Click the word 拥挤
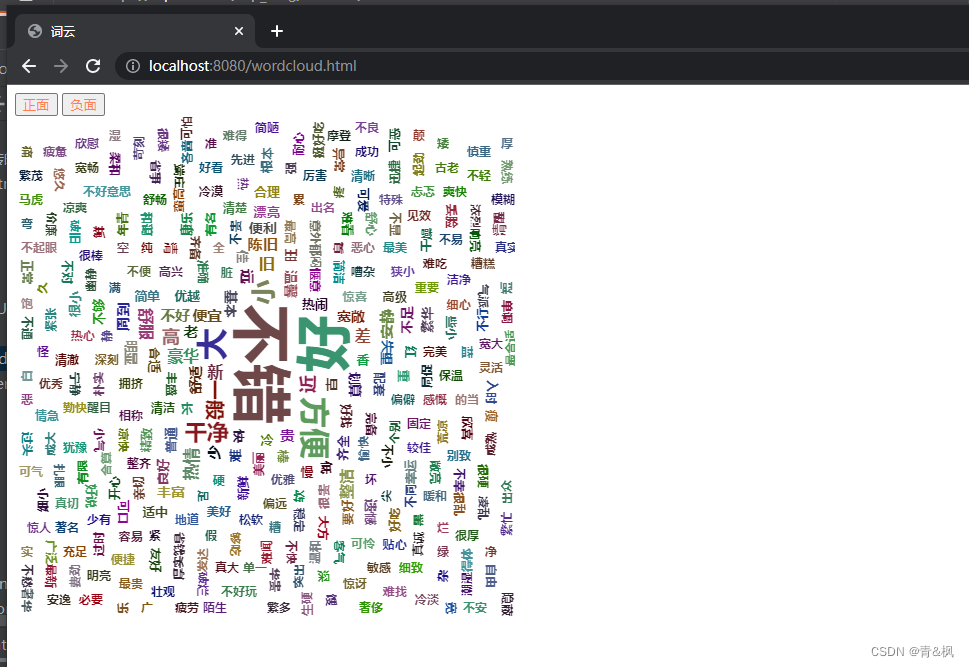Screen dimensions: 969x667 [x=130, y=384]
